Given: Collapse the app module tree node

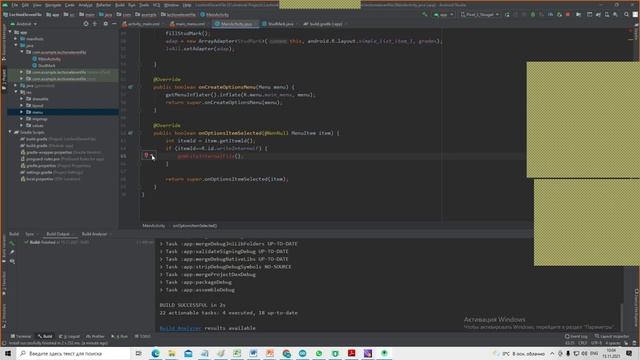Looking at the screenshot, I should point(10,32).
